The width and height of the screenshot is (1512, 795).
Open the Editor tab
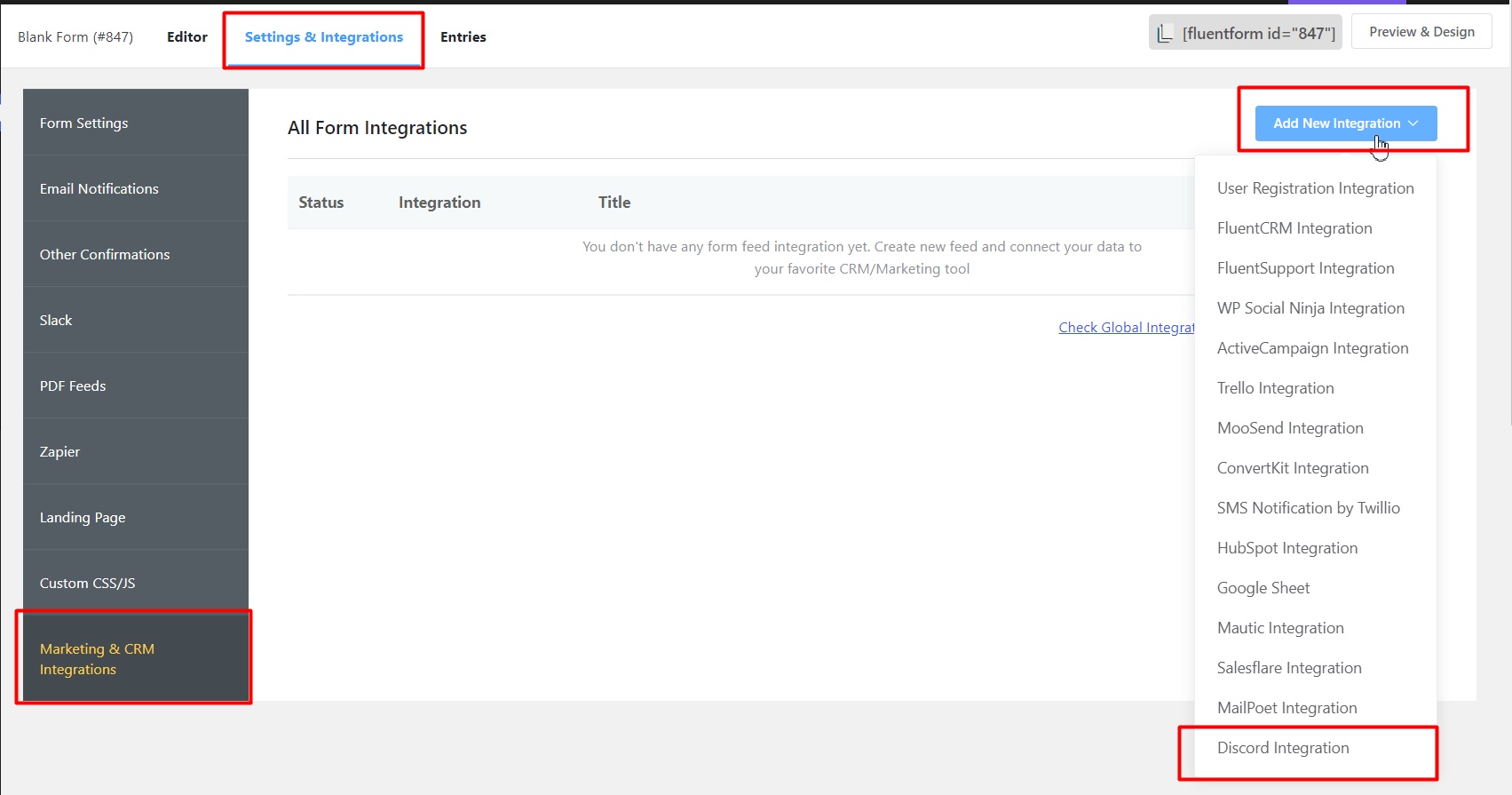tap(187, 37)
